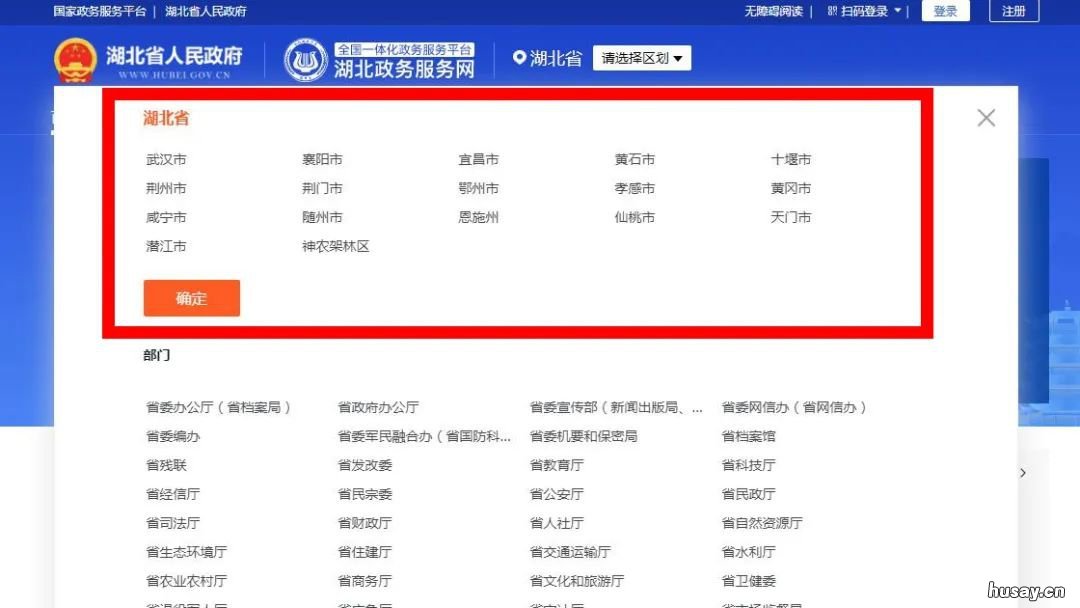
Task: Select 恩施市 from the city list
Action: [x=478, y=216]
